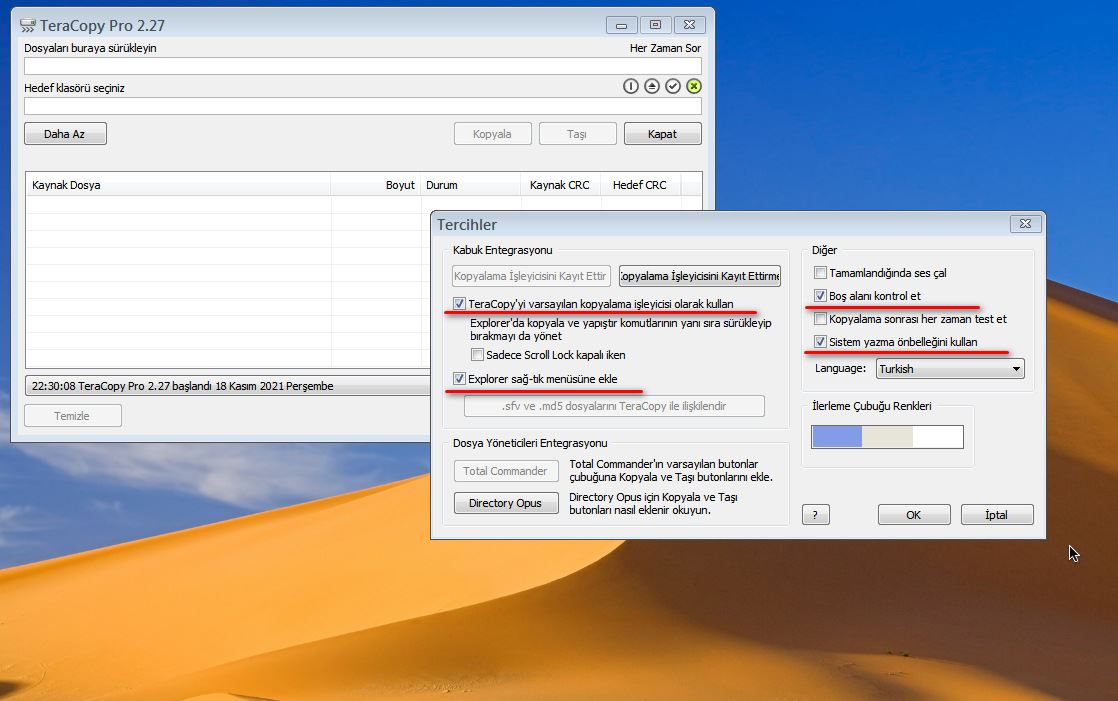Click 'Kopyalama İşleyicisini Kayıt Ettirme' unregister button

(x=699, y=276)
